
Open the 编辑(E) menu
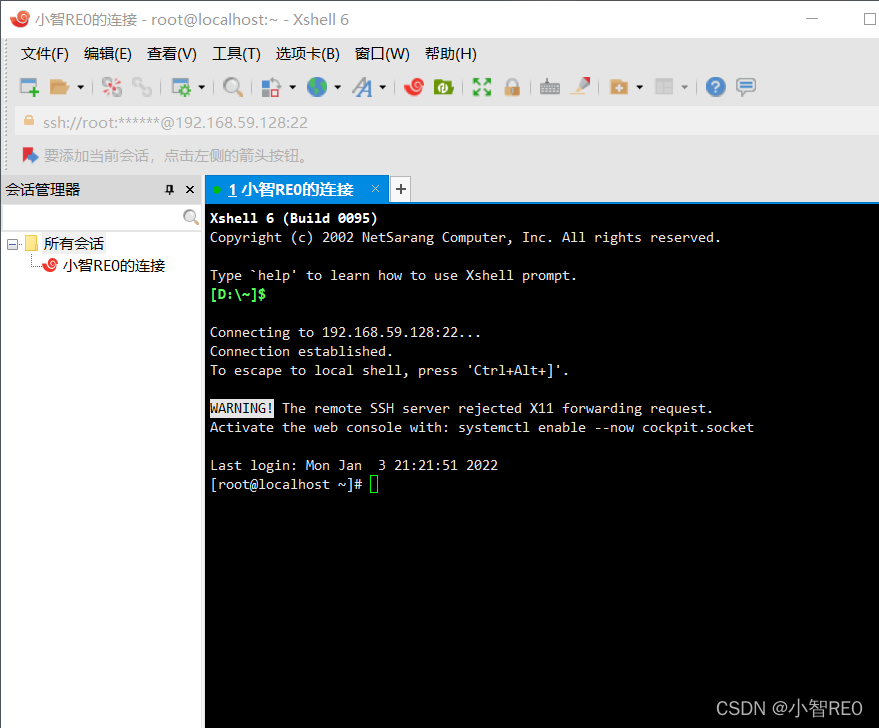[108, 54]
